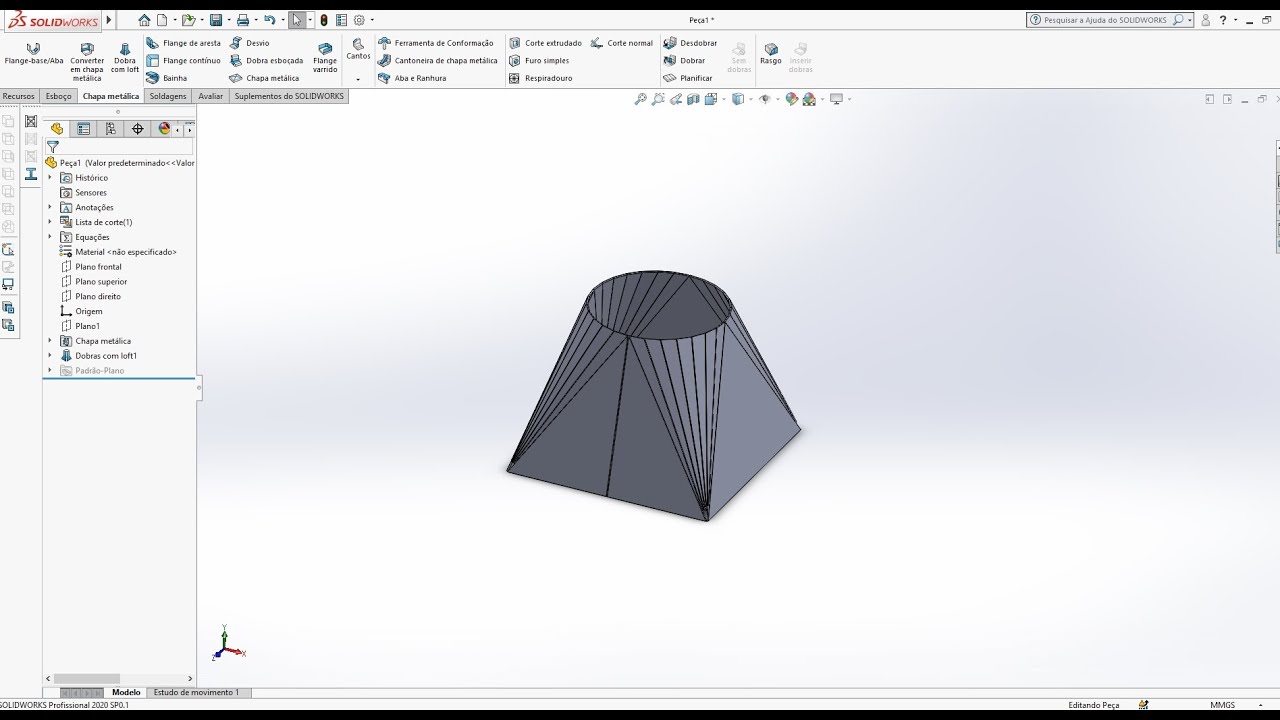Activate the Flange contínuo tool

coord(183,60)
